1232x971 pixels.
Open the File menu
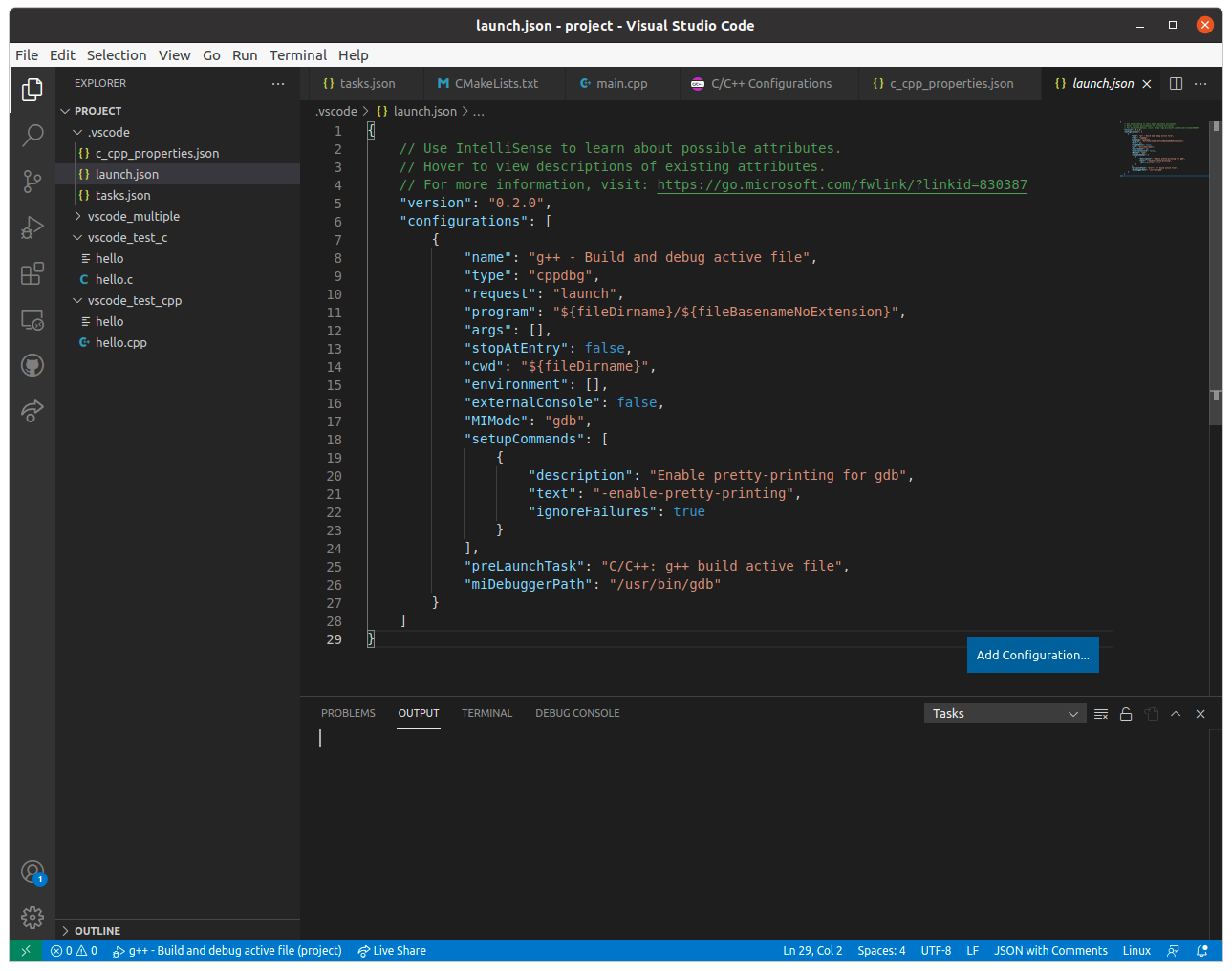pyautogui.click(x=27, y=55)
